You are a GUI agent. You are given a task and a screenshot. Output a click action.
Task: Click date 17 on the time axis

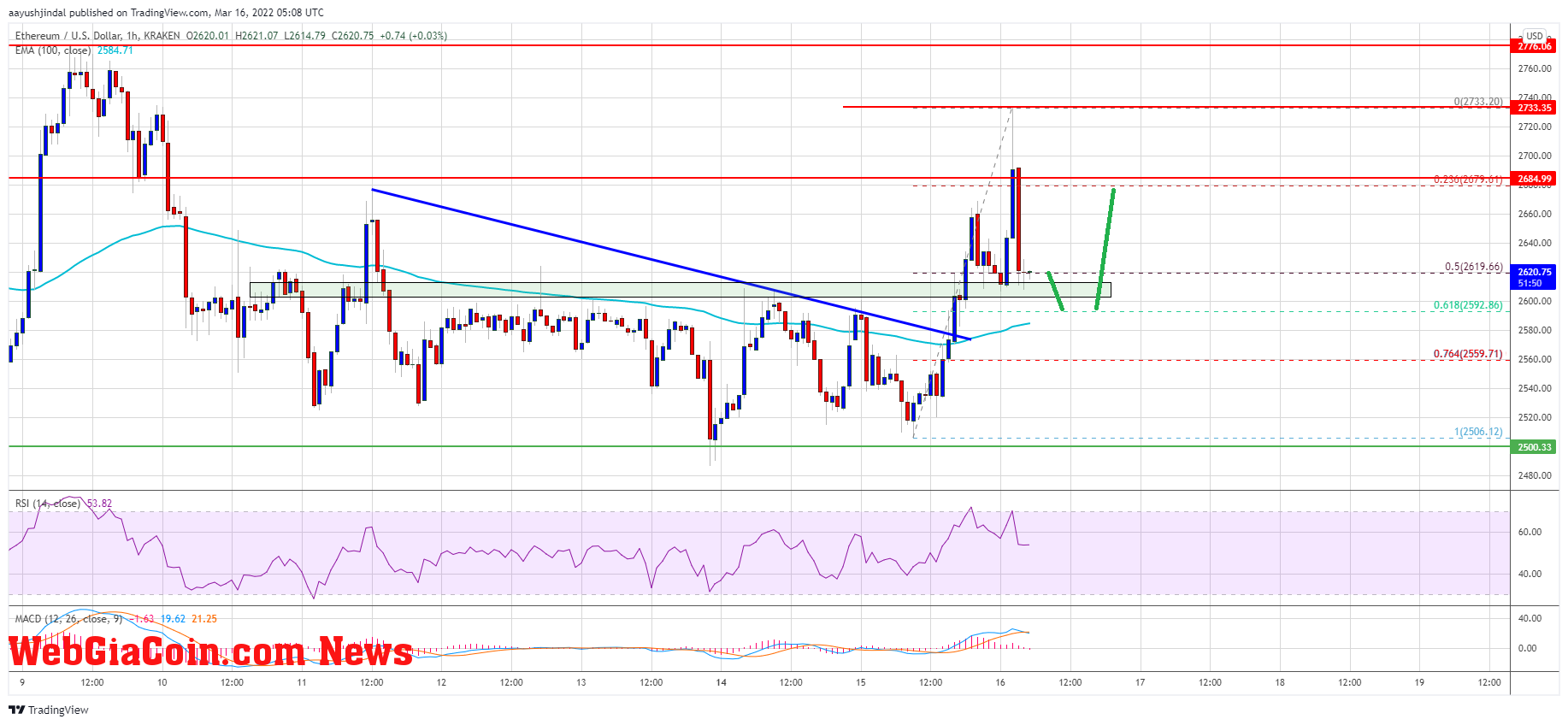pos(1140,682)
